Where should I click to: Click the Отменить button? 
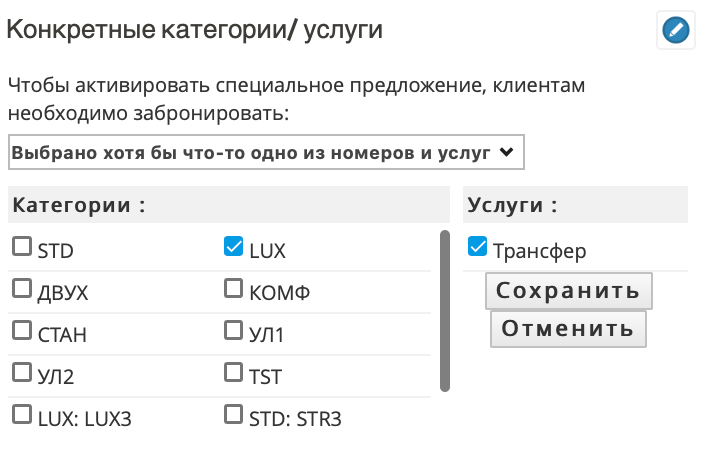(x=568, y=329)
